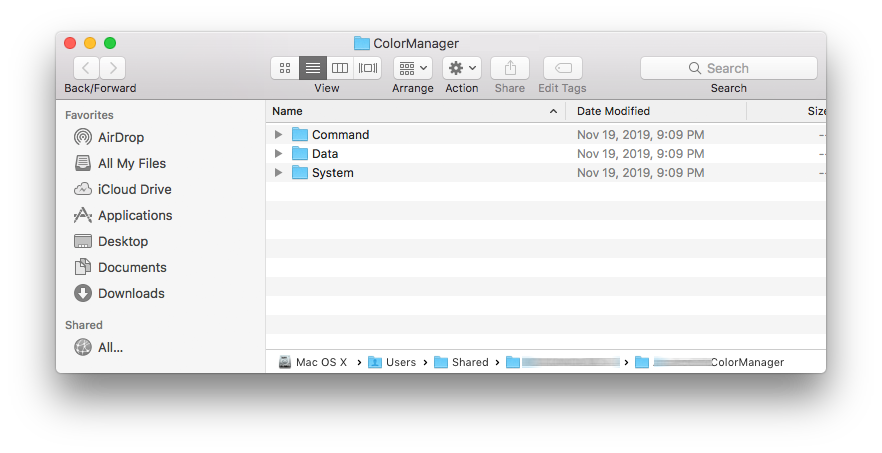
Task: Go to Downloads folder in sidebar
Action: (x=131, y=293)
